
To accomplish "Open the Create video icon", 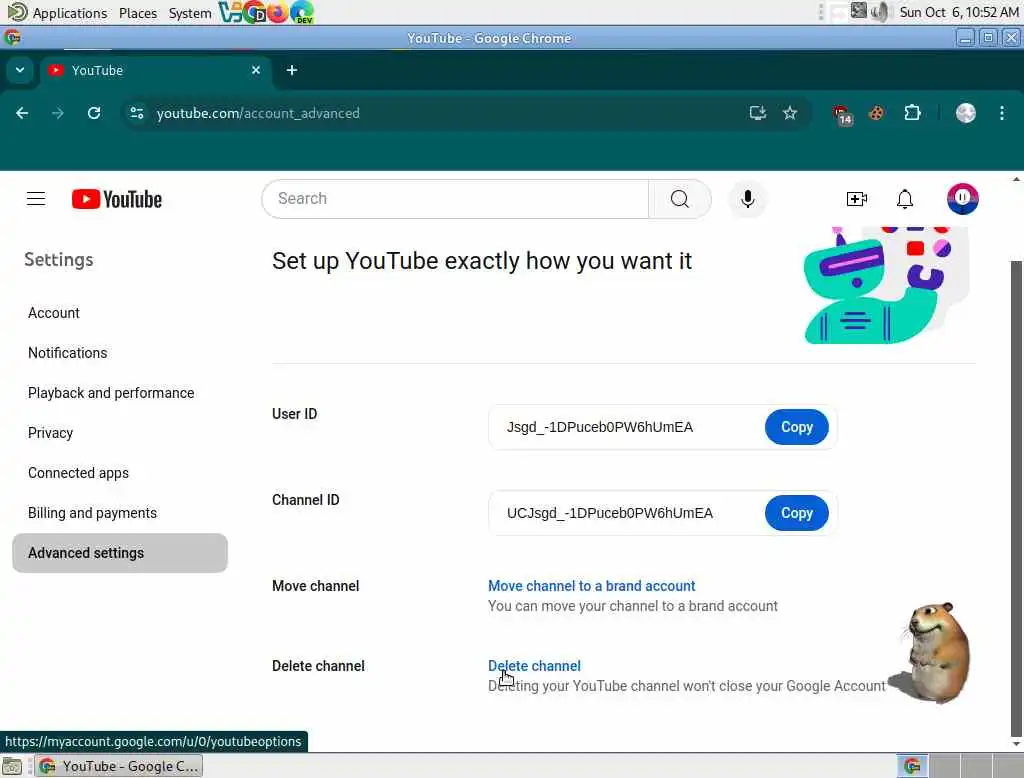I will coord(856,199).
